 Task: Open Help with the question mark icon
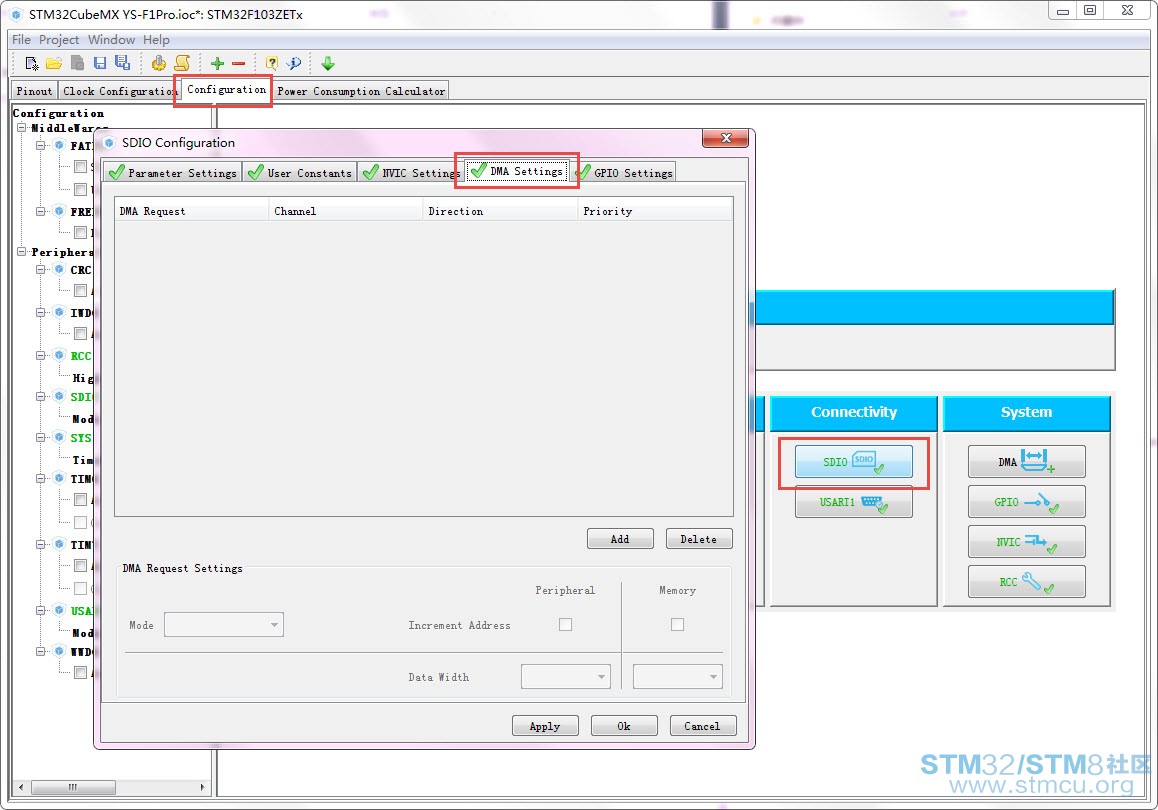pos(271,64)
